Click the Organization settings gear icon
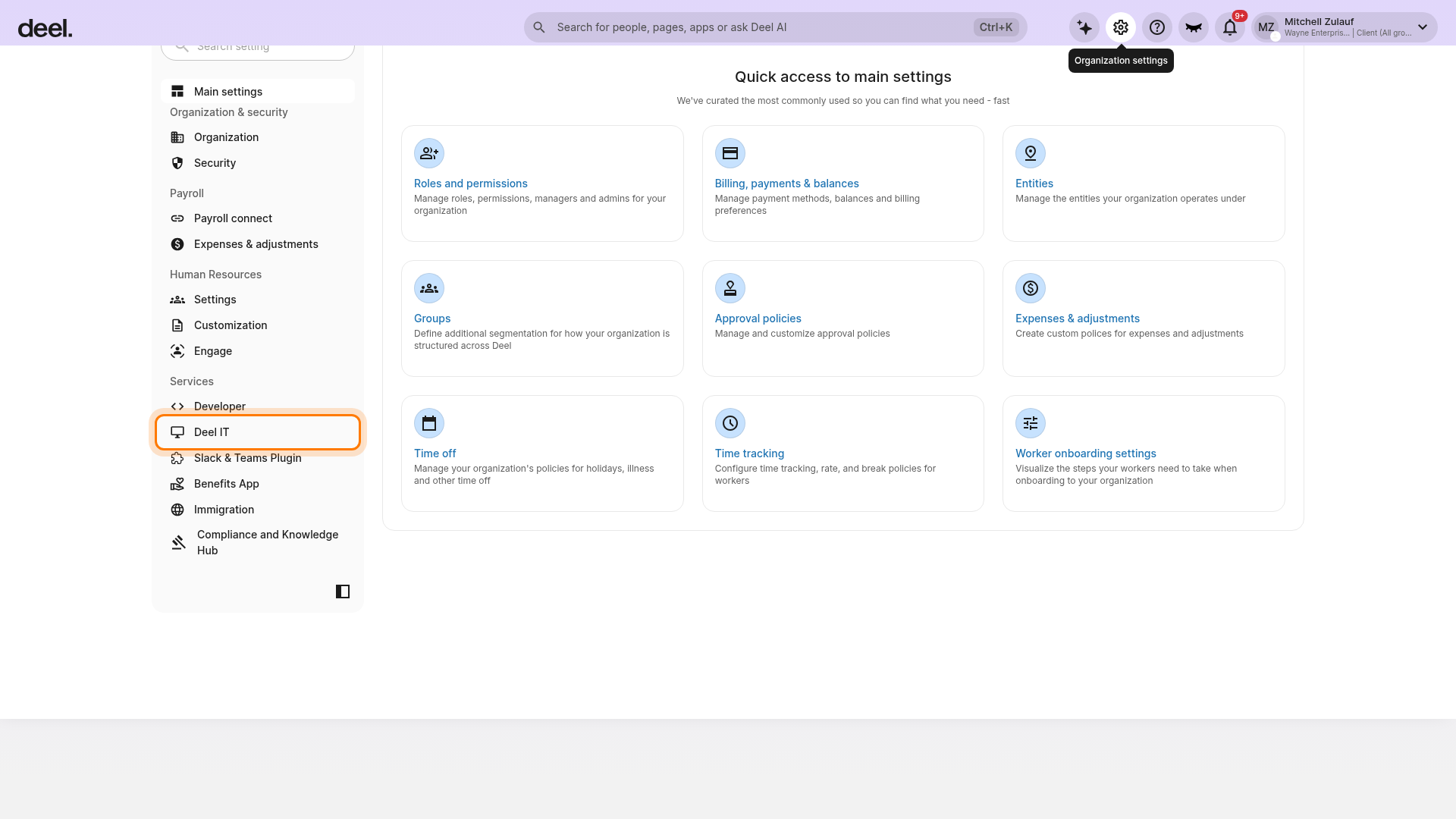 tap(1121, 27)
